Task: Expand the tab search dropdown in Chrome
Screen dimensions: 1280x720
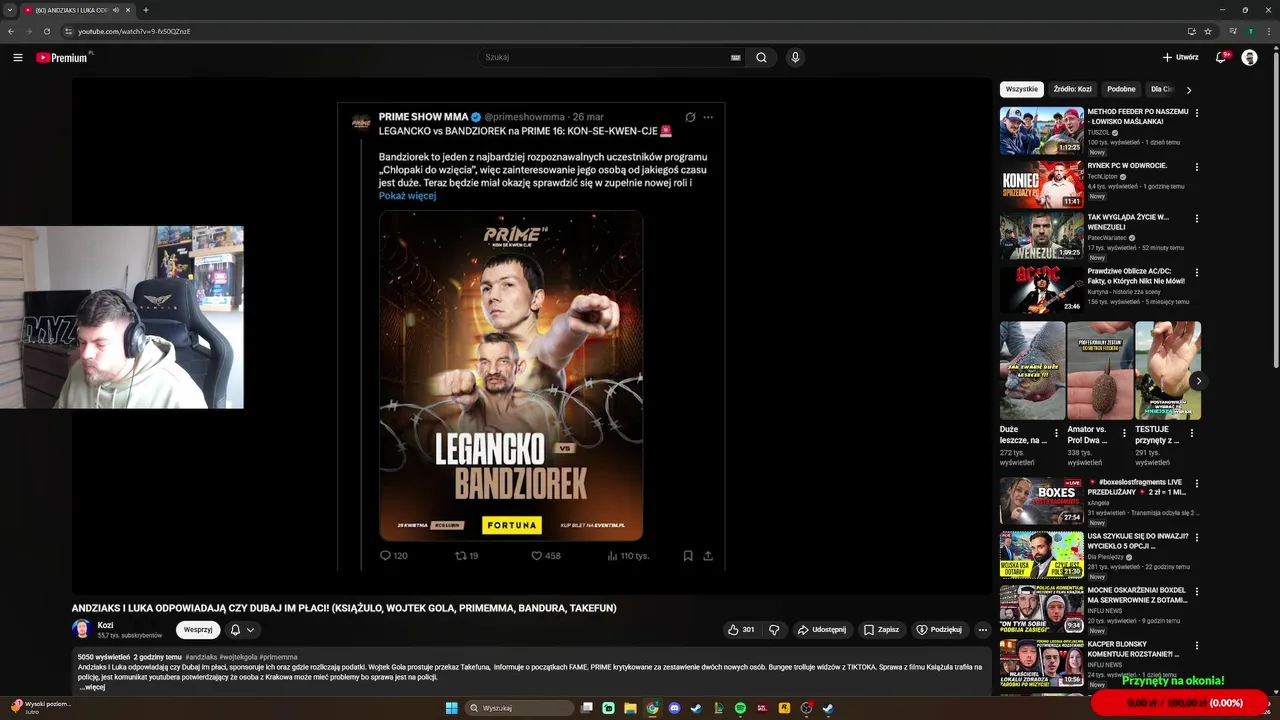Action: (10, 10)
